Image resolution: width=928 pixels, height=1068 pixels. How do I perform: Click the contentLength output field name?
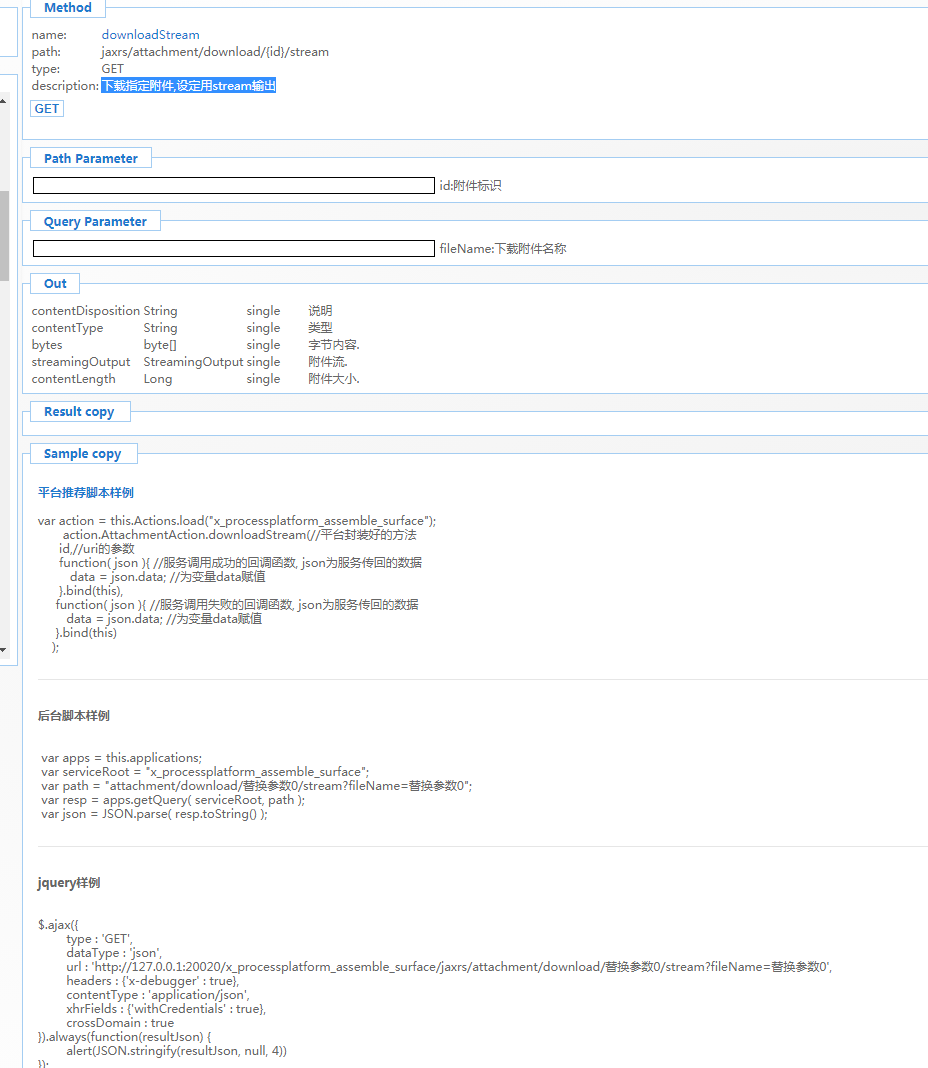pos(74,379)
